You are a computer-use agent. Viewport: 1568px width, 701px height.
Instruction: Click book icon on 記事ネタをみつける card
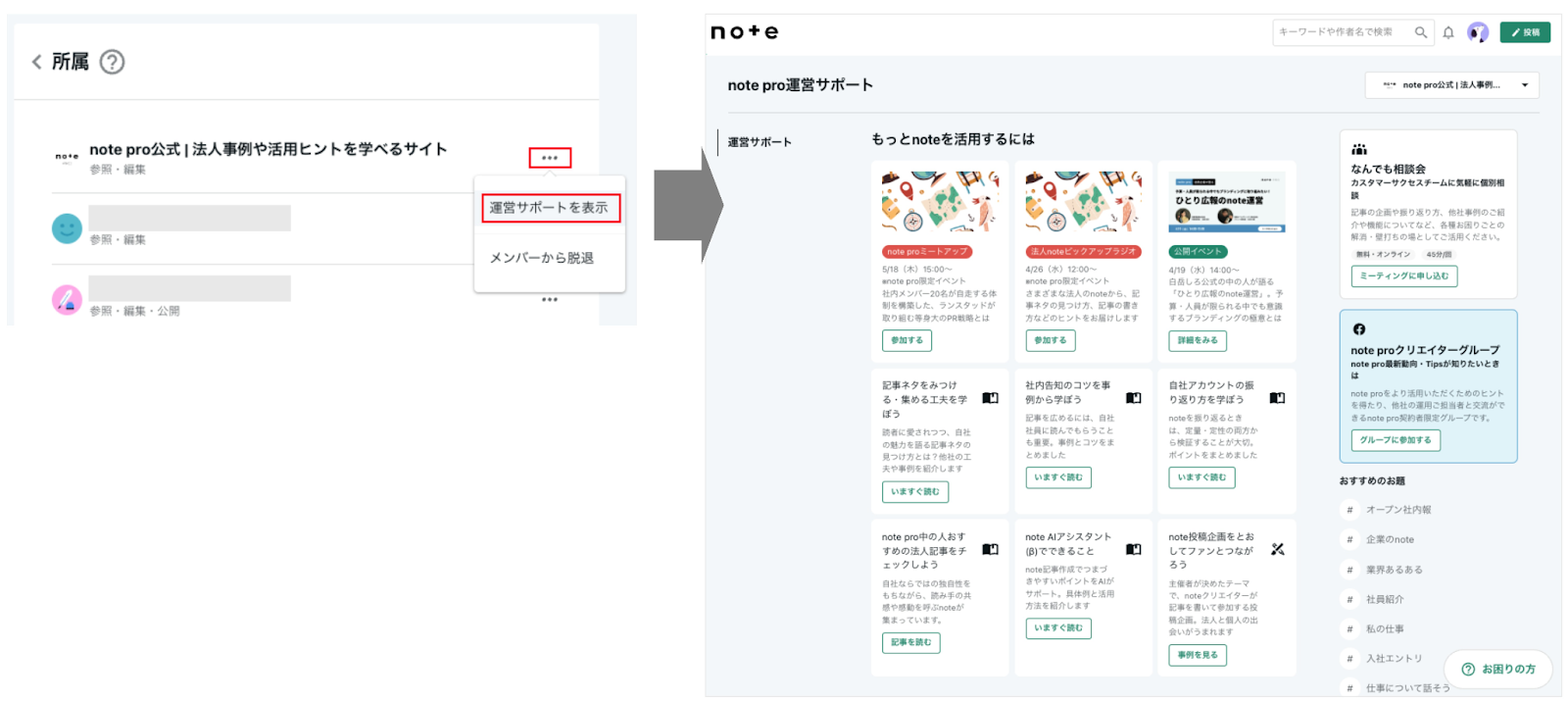pyautogui.click(x=991, y=398)
